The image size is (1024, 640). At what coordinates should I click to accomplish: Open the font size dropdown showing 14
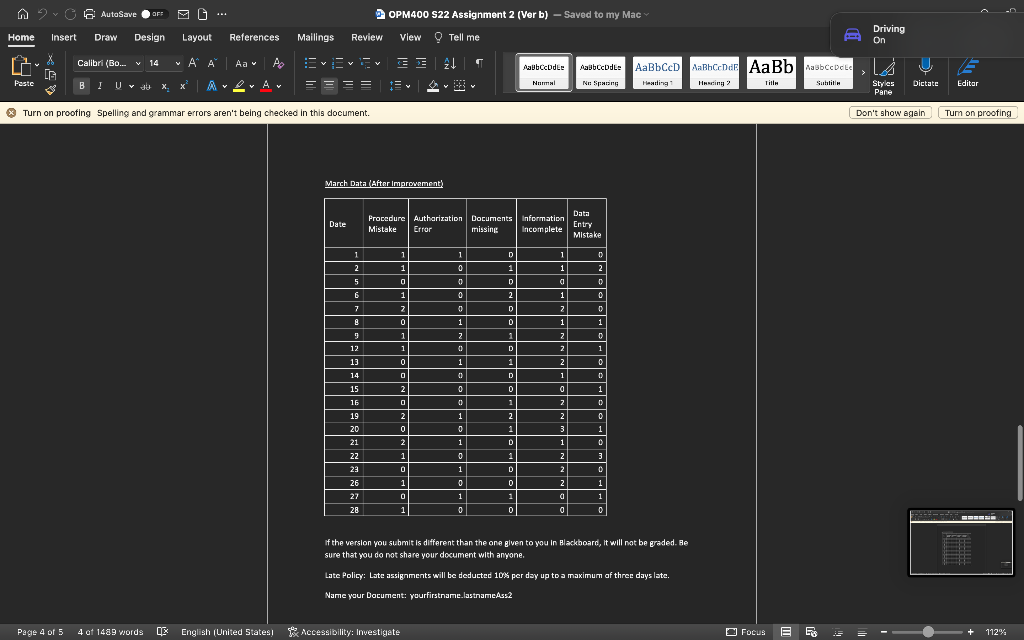click(179, 63)
